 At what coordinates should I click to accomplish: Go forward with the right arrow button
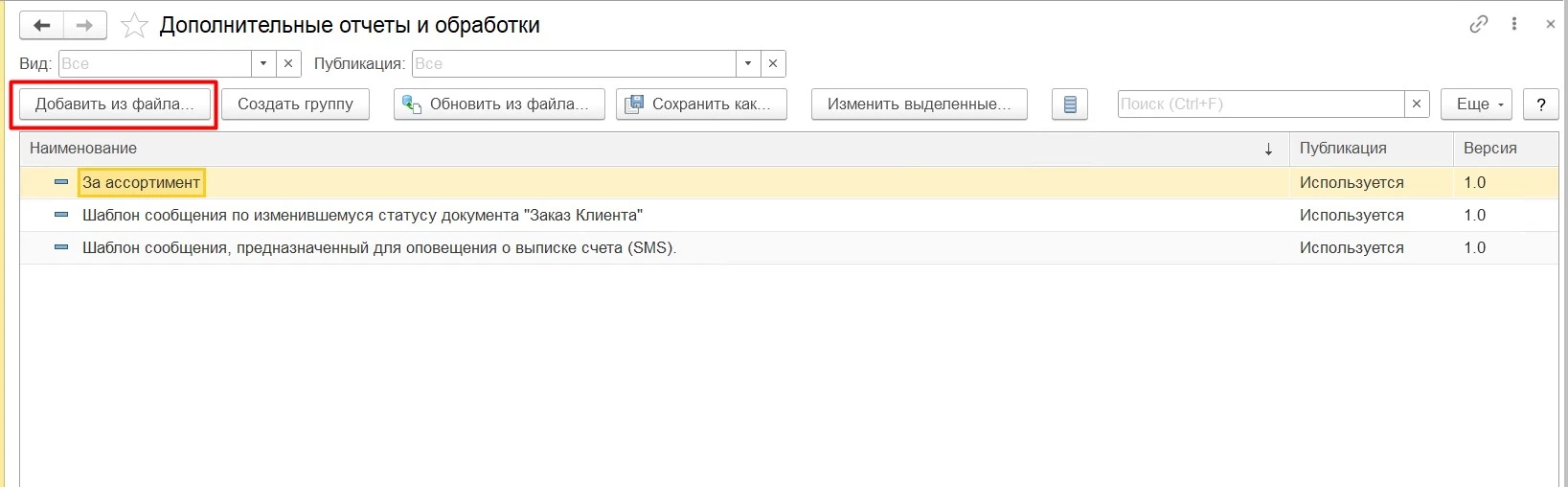(84, 26)
